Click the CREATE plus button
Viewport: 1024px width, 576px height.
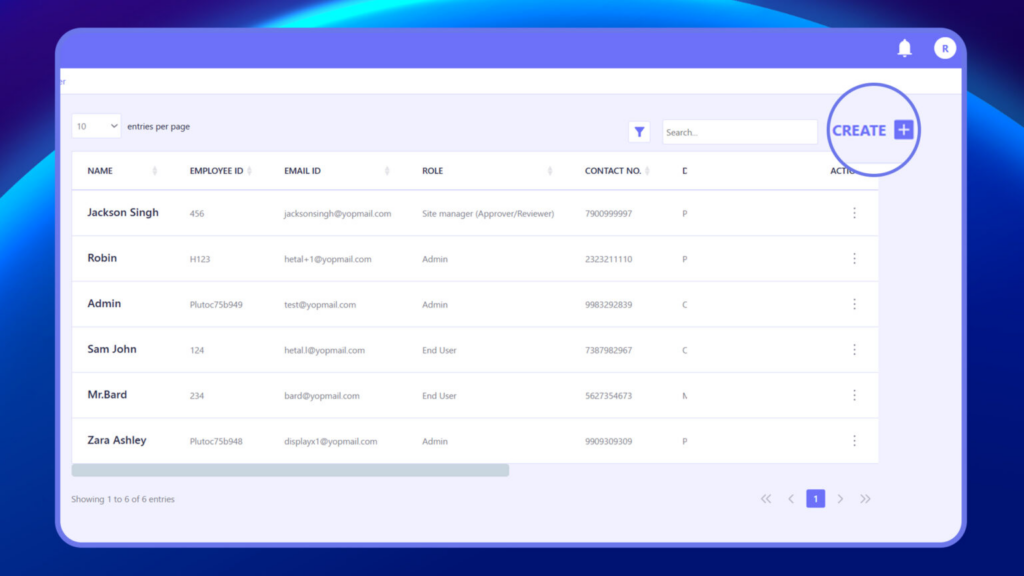click(904, 130)
